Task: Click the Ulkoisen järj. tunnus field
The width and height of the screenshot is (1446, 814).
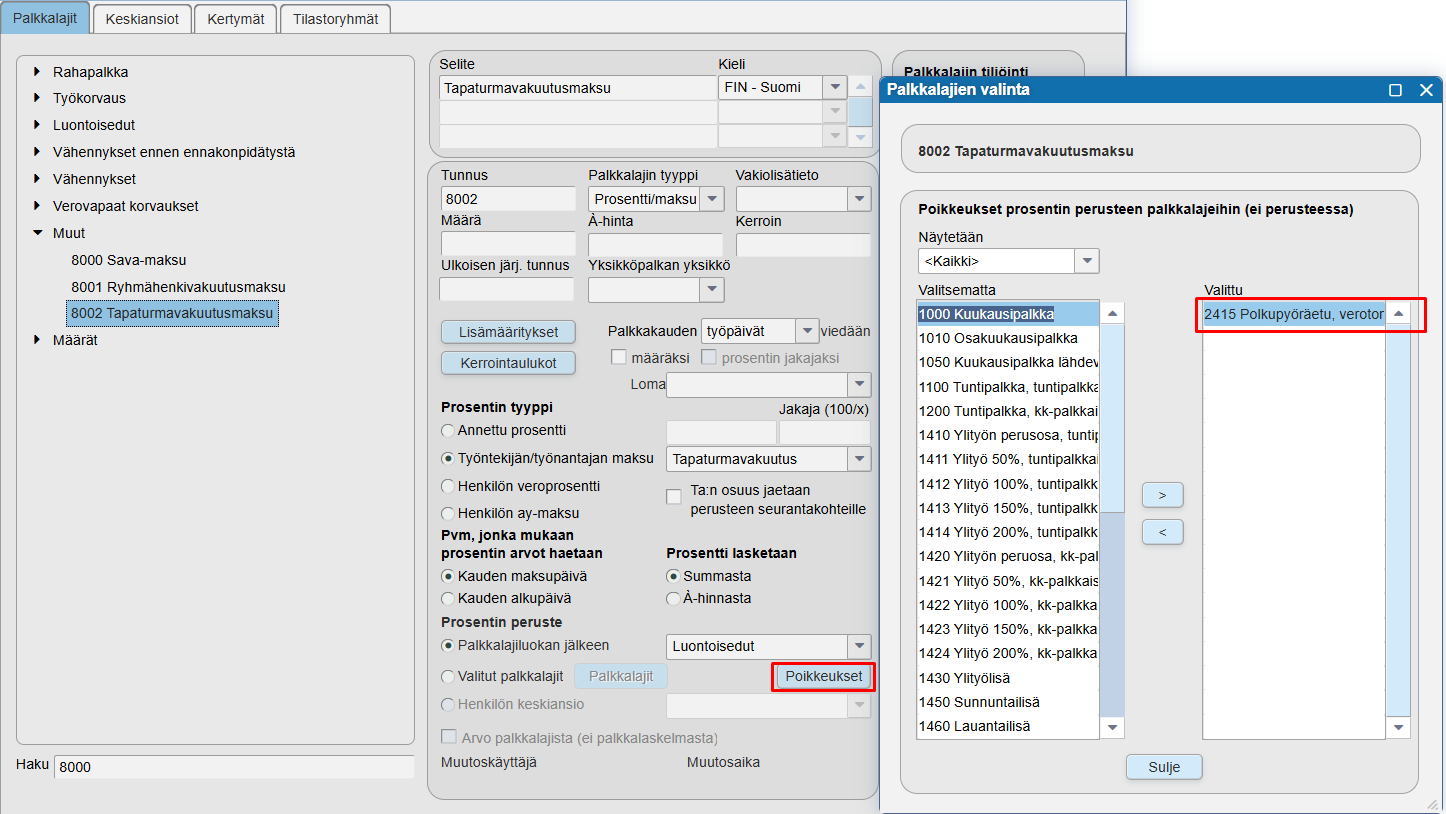Action: coord(507,289)
